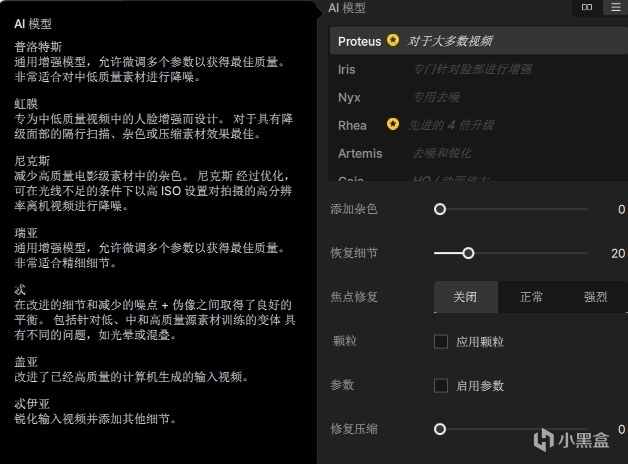Click the 修复压缩 label
The height and width of the screenshot is (464, 628).
[354, 429]
